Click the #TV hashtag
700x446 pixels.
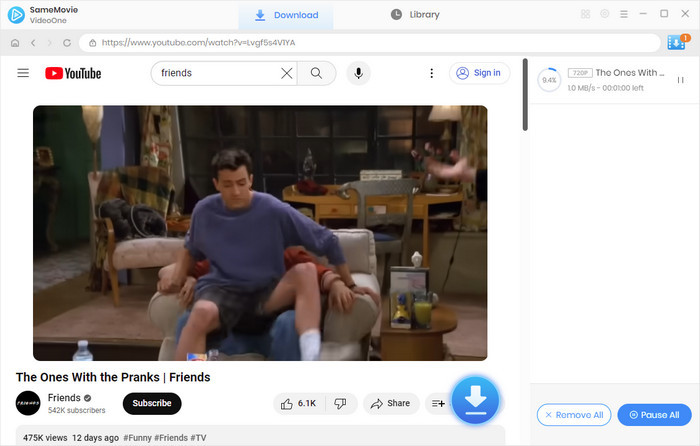(198, 438)
